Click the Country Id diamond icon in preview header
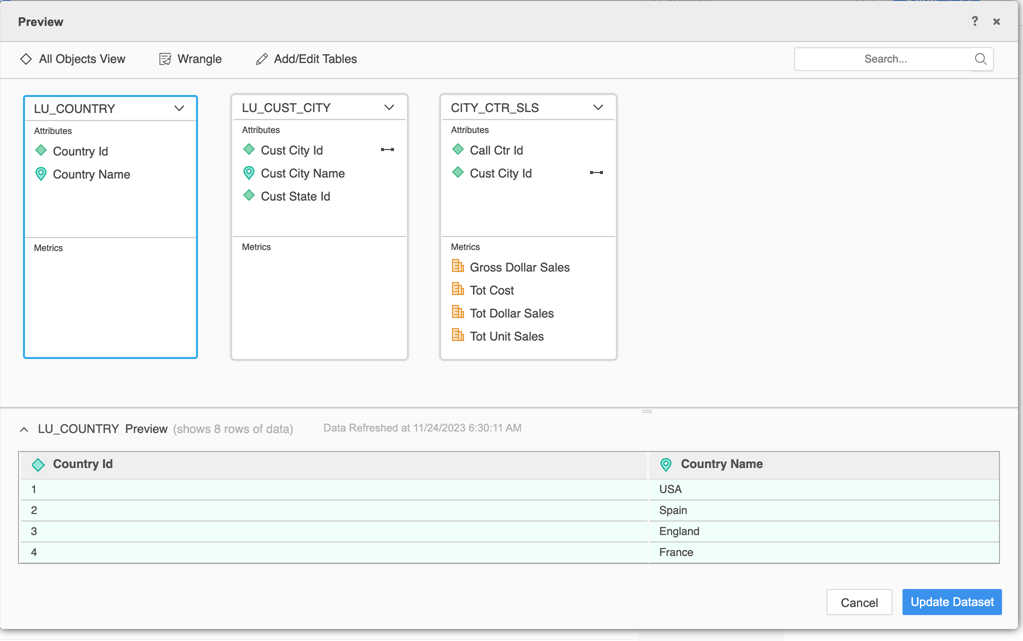Viewport: 1023px width, 641px height. point(38,465)
